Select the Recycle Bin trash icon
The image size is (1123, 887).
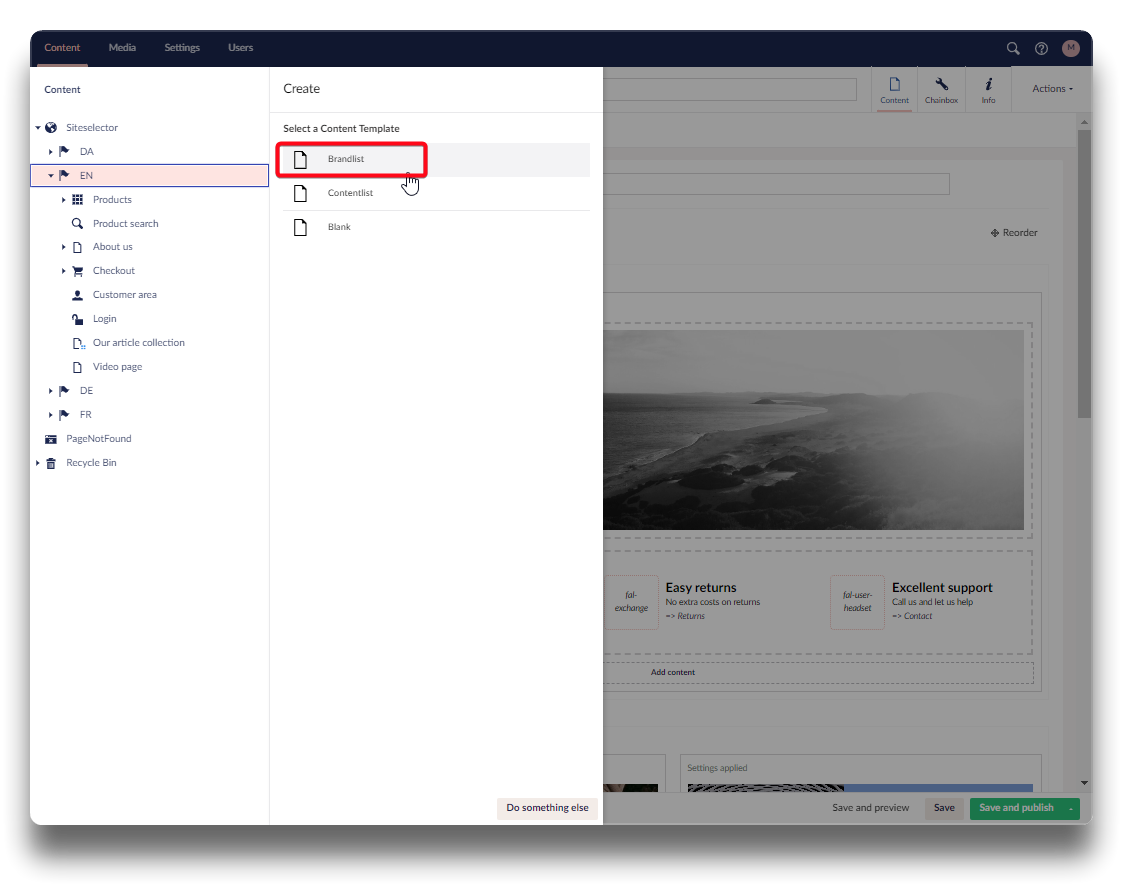click(51, 463)
